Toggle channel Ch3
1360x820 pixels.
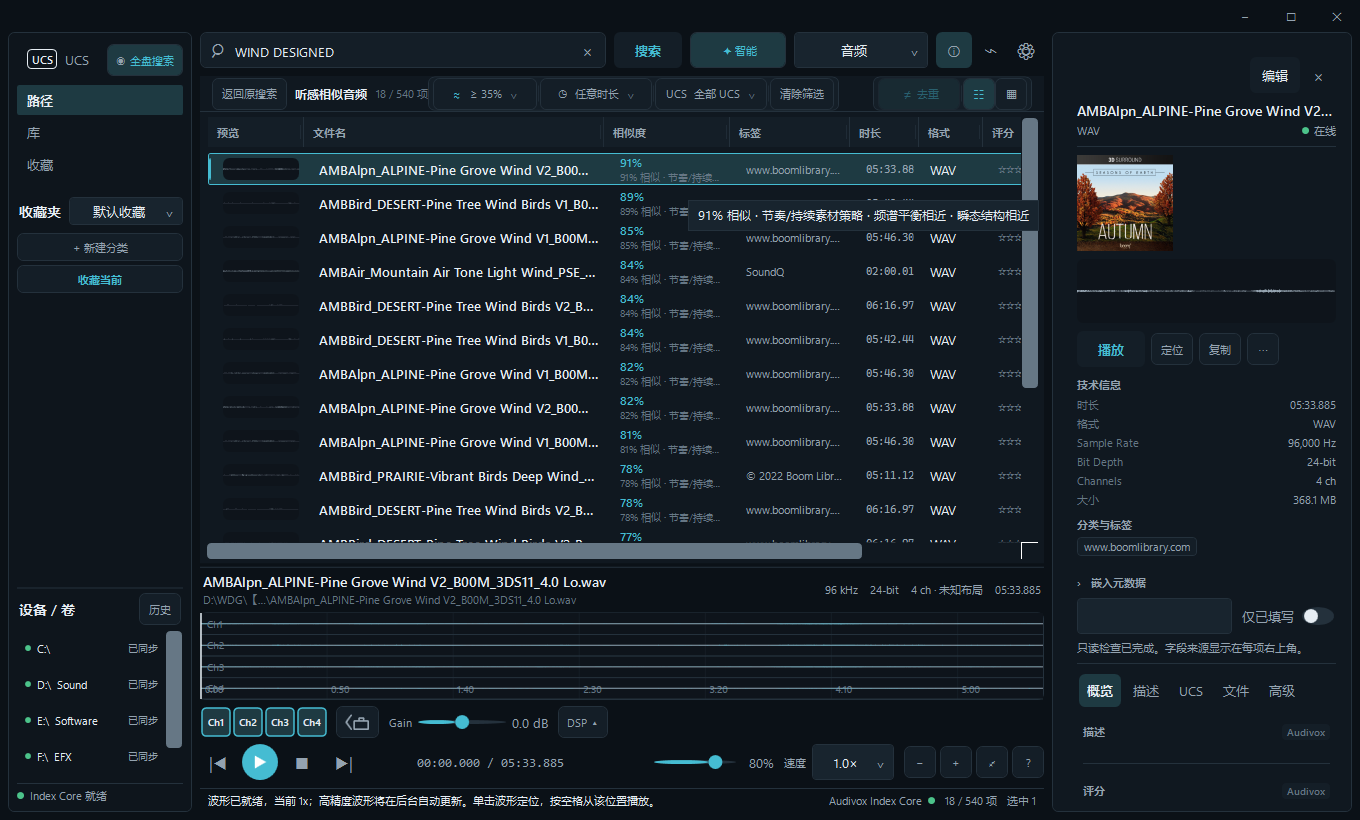coord(280,722)
